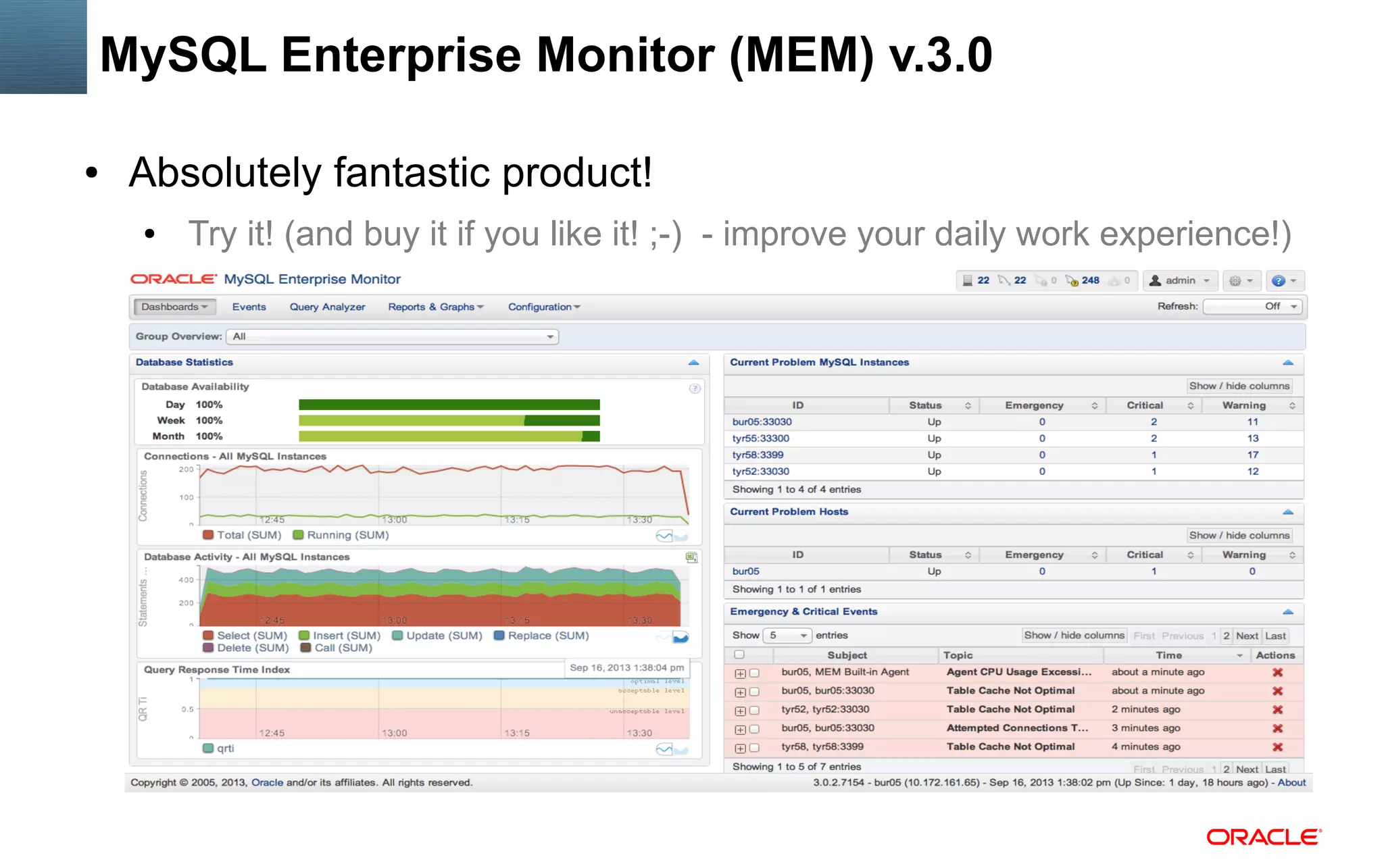Click the monitored hosts count icon showing 22
Image resolution: width=1384 pixels, height=868 pixels.
pyautogui.click(x=967, y=280)
